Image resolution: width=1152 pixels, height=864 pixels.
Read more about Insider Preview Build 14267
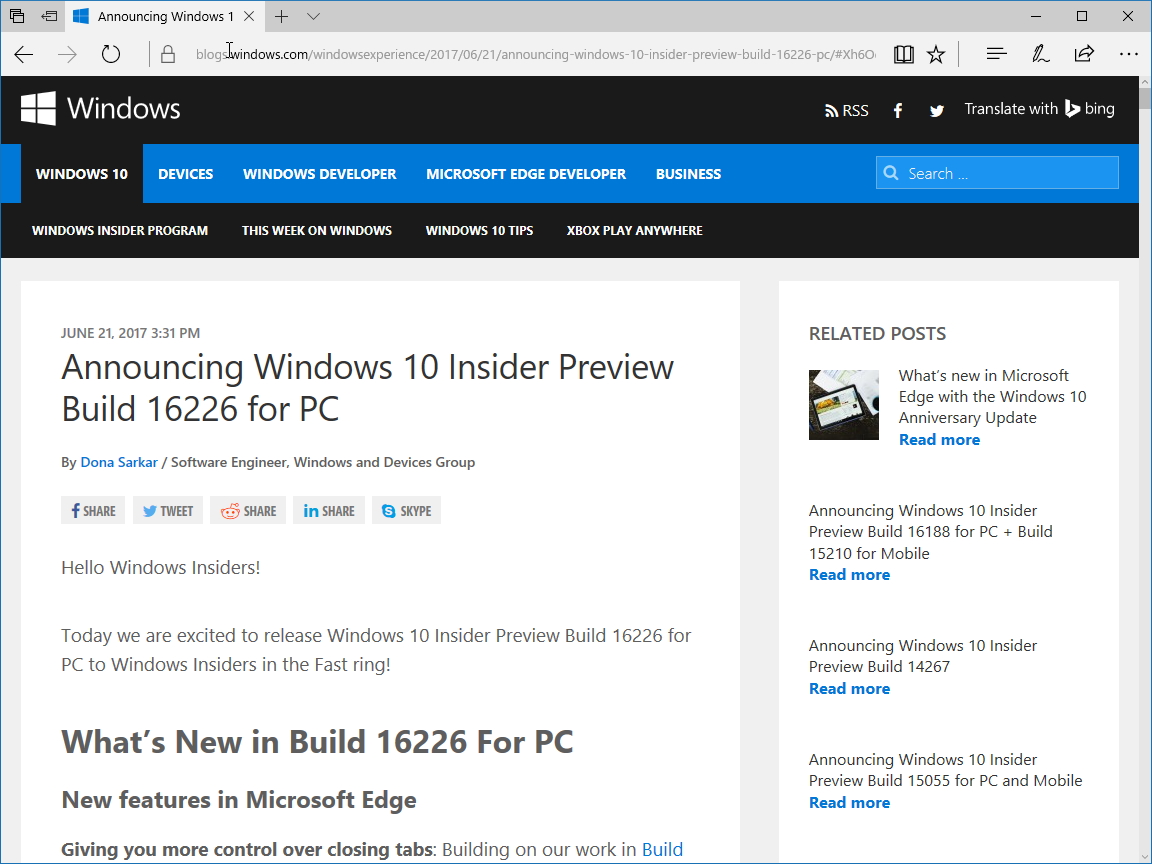849,688
